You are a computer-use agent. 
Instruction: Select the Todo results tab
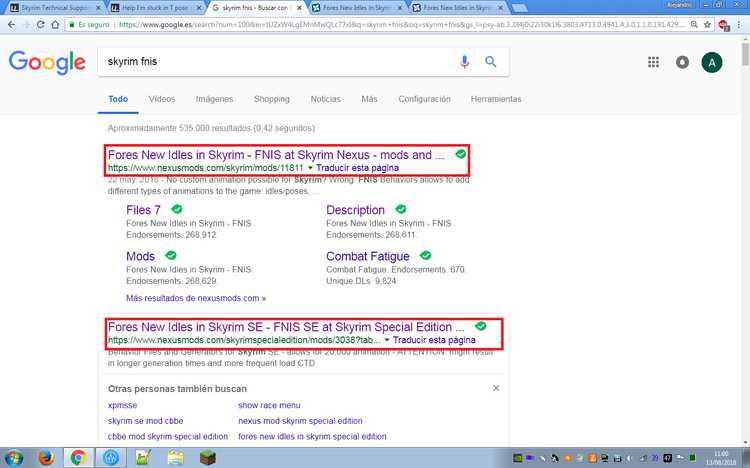coord(118,99)
